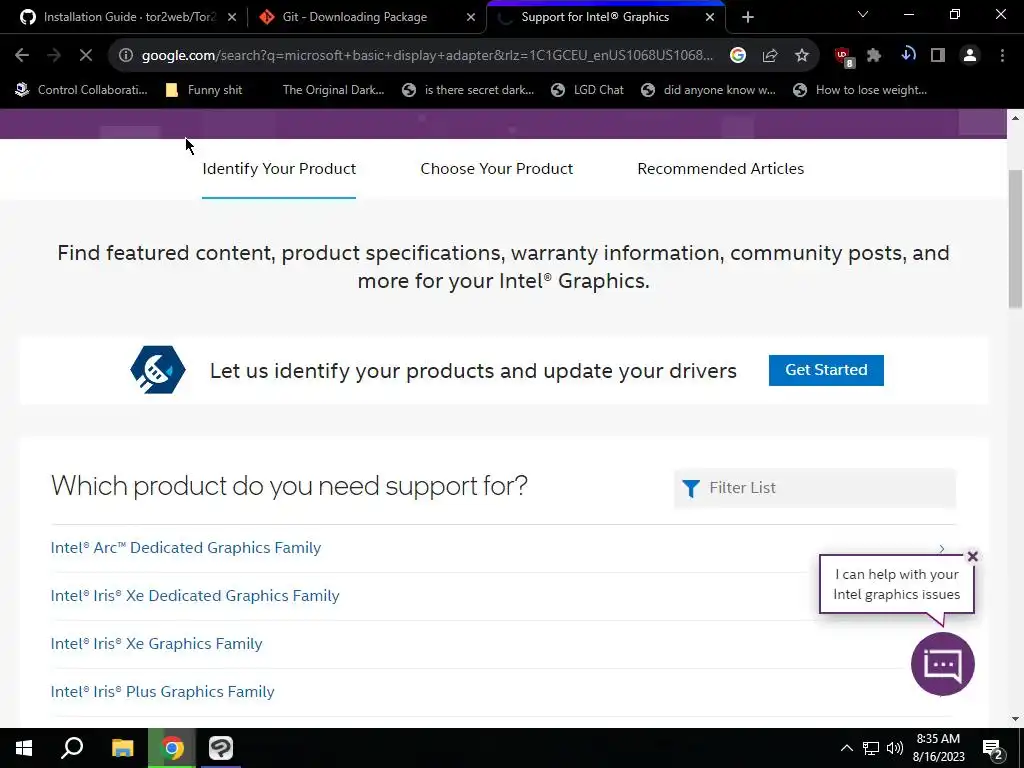Open 'How to lose weight...' bookmark
This screenshot has width=1024, height=768.
point(860,90)
